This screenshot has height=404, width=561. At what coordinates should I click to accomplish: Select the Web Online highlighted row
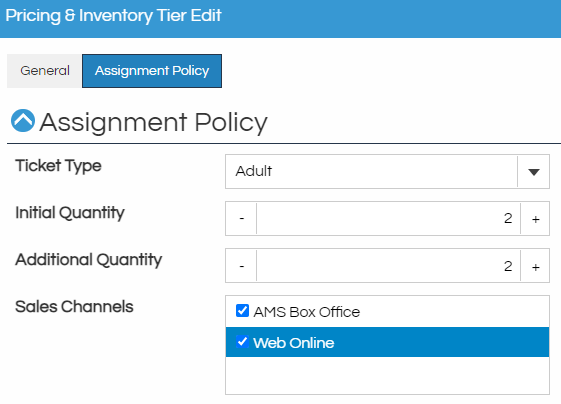[x=387, y=342]
